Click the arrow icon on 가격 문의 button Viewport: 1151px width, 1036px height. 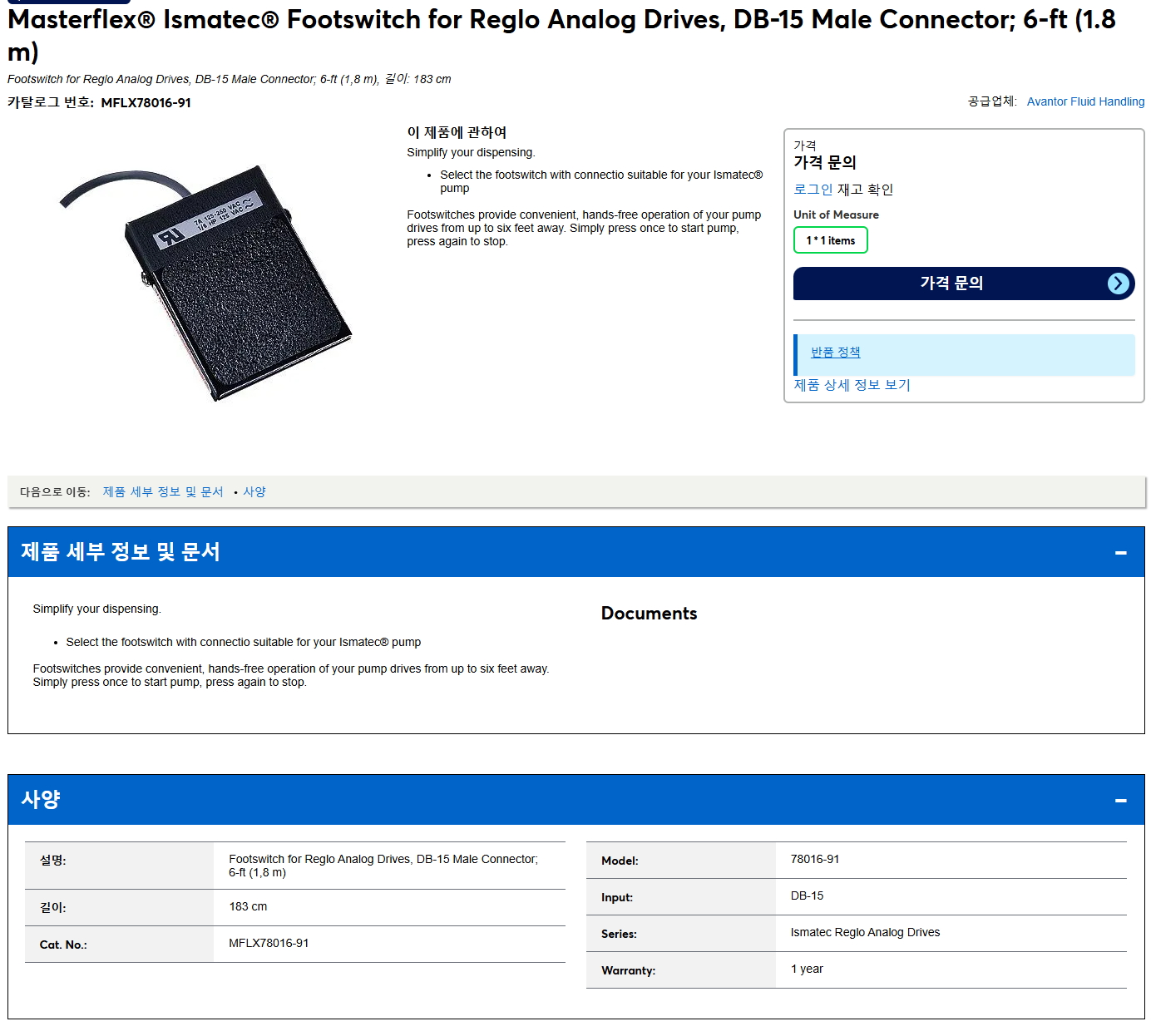pyautogui.click(x=1119, y=284)
